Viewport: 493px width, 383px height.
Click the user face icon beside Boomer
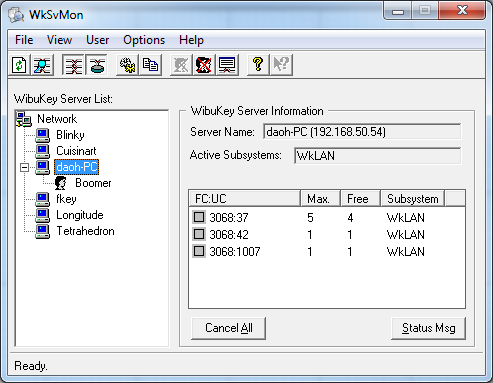pos(61,183)
